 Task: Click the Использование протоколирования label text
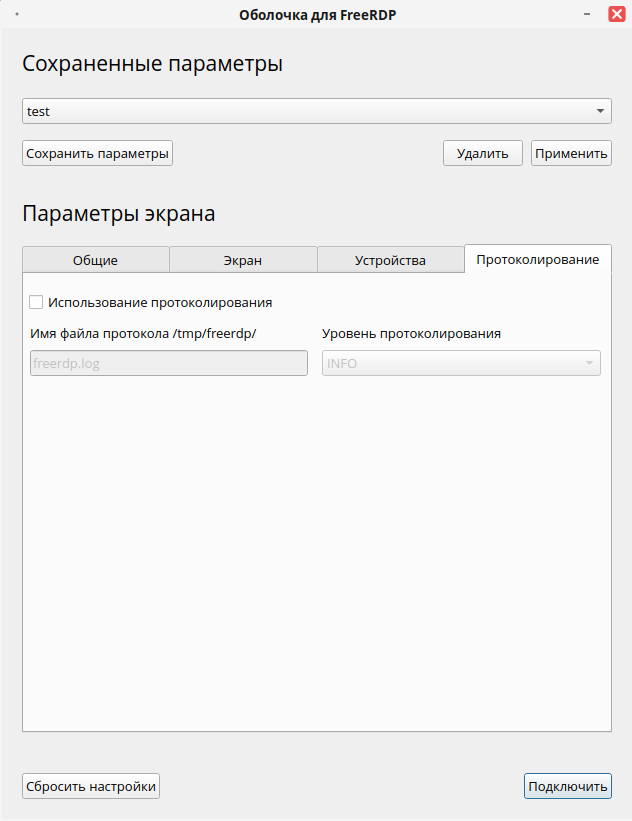[160, 302]
